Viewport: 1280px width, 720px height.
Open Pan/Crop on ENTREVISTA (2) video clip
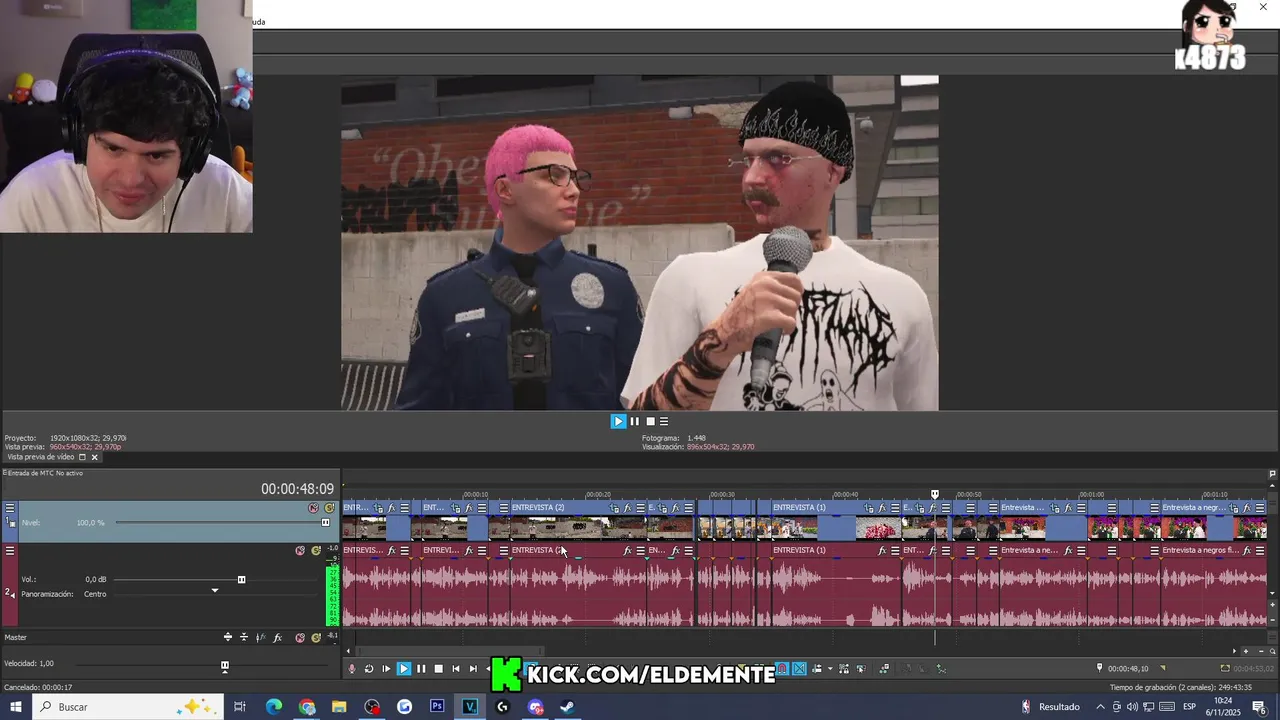pyautogui.click(x=614, y=508)
